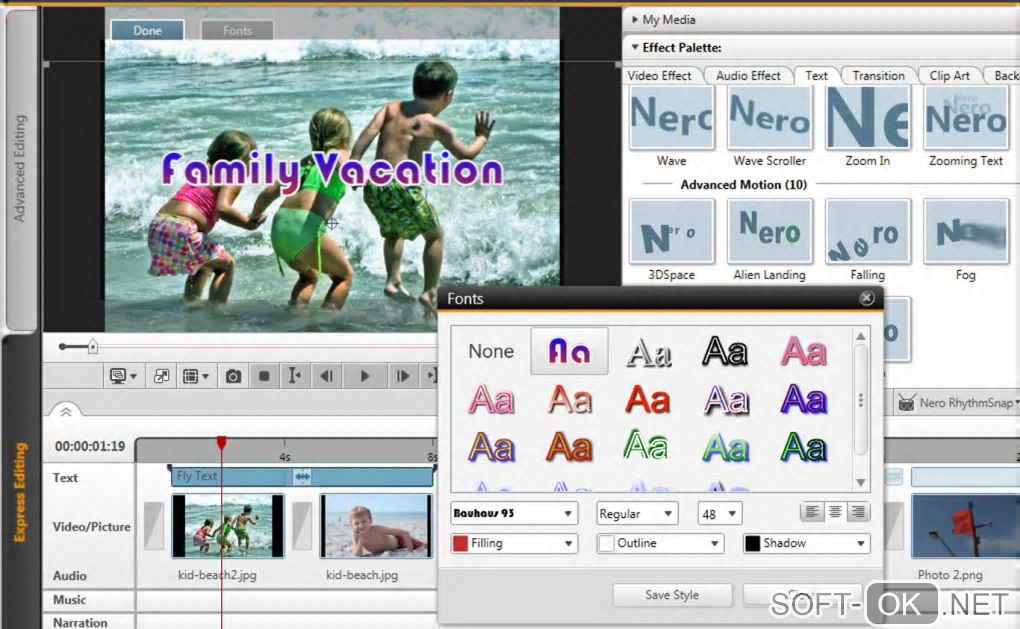1020x629 pixels.
Task: Stop playback with the square stop button
Action: tap(263, 376)
